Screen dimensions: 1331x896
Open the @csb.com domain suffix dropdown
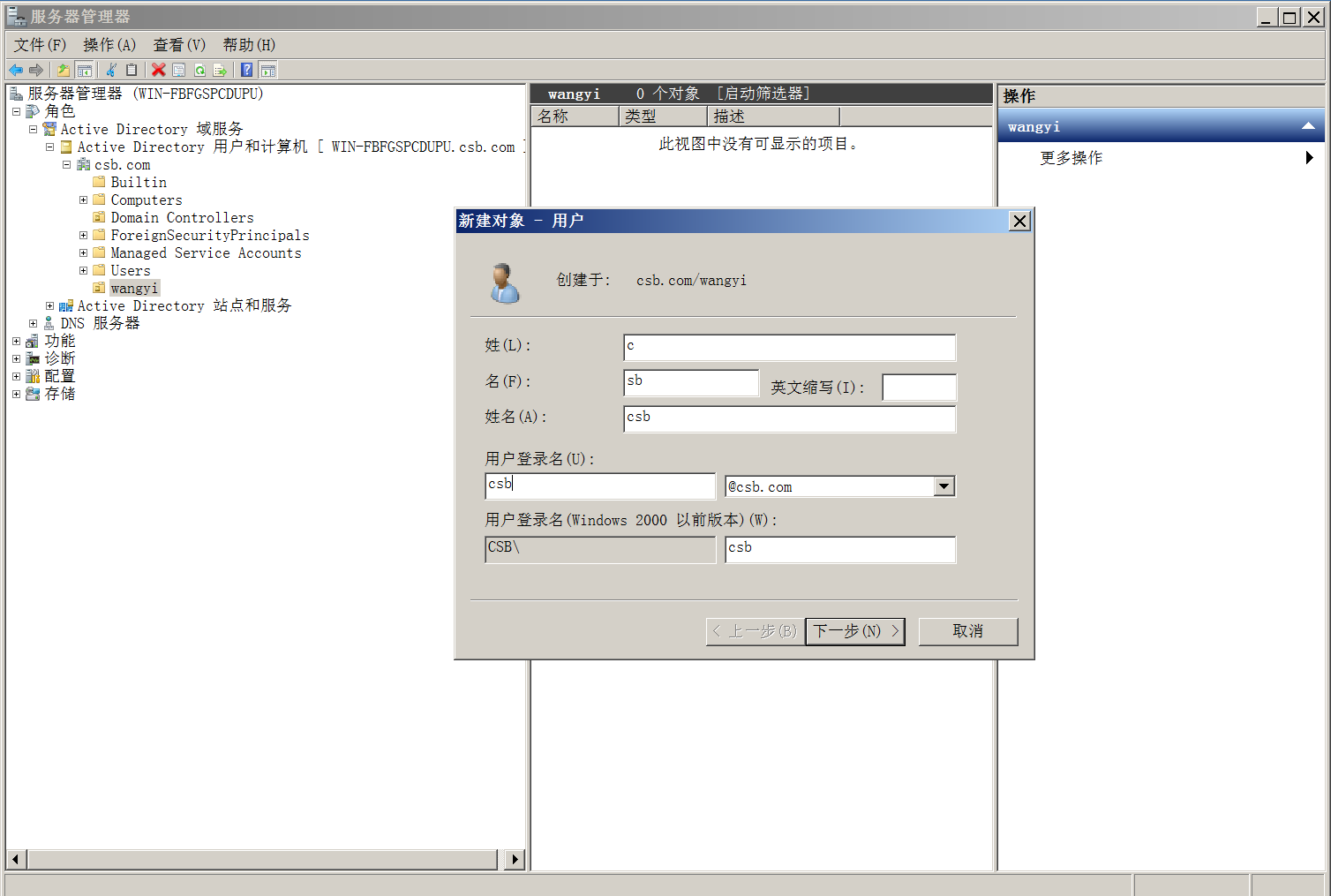point(944,486)
